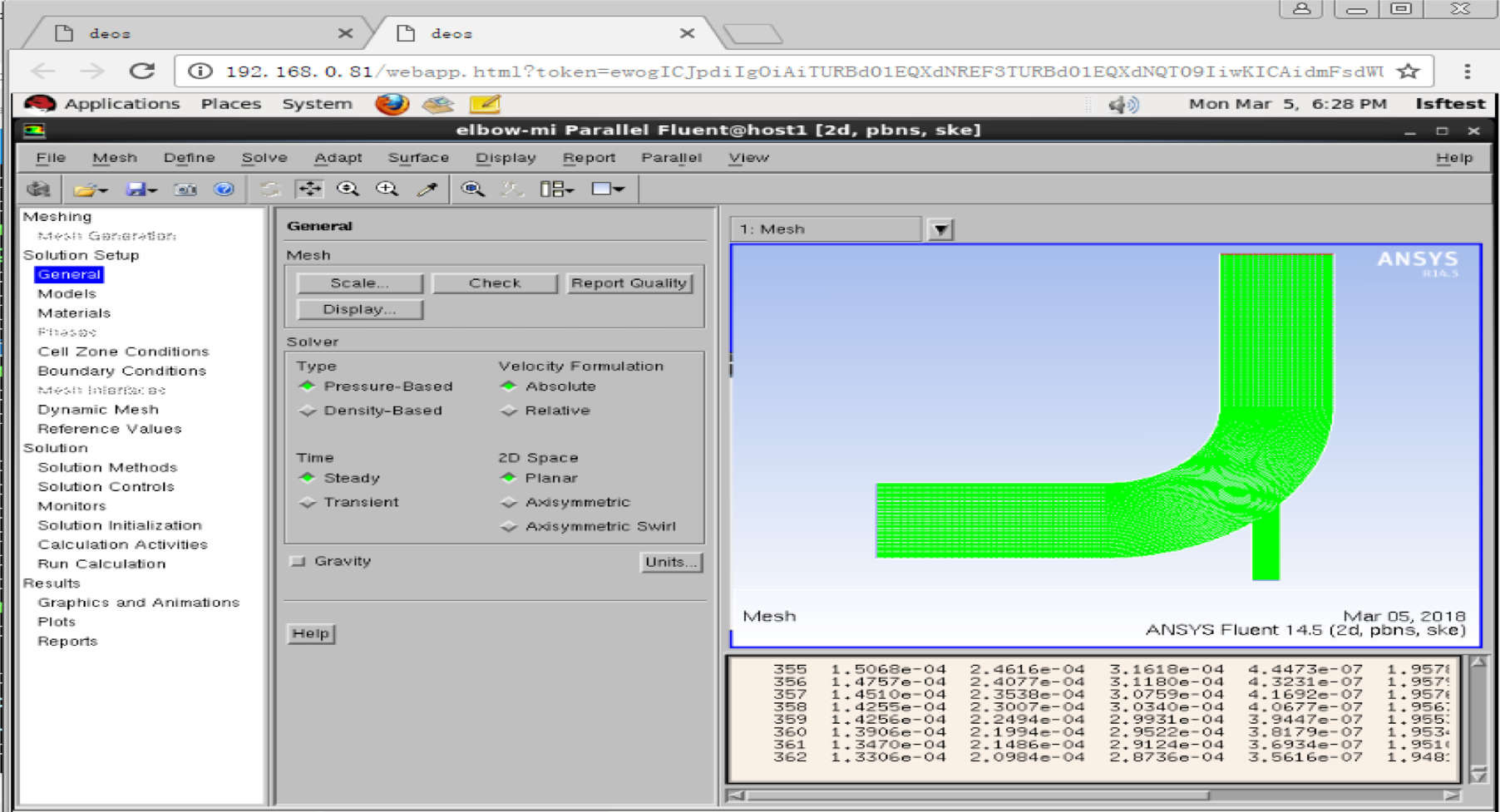
Task: Open the '1: Mesh' window dropdown arrow
Action: (x=940, y=229)
